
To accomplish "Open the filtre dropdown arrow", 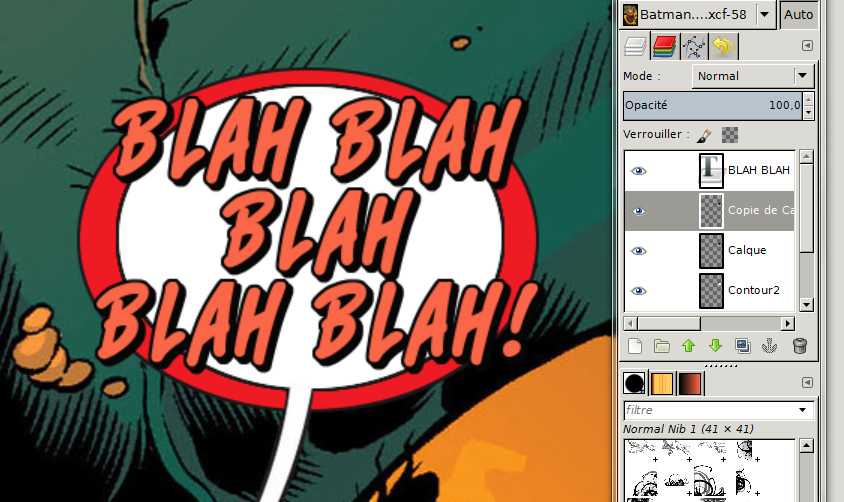I will tap(803, 410).
